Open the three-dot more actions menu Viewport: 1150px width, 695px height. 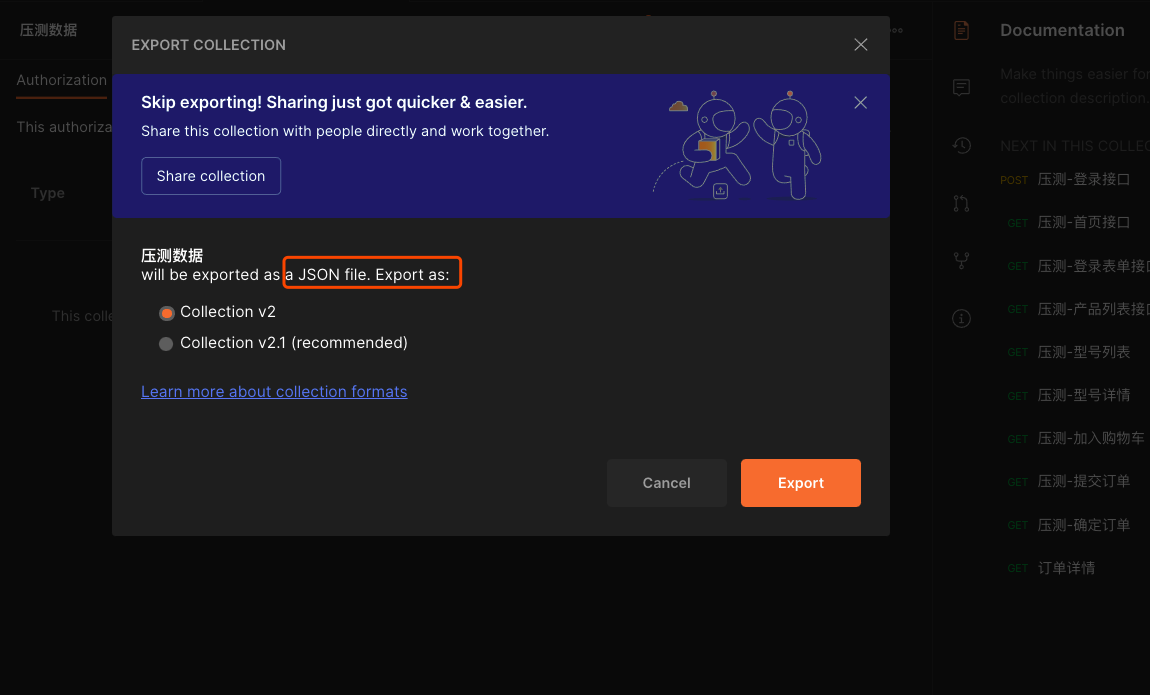[896, 30]
